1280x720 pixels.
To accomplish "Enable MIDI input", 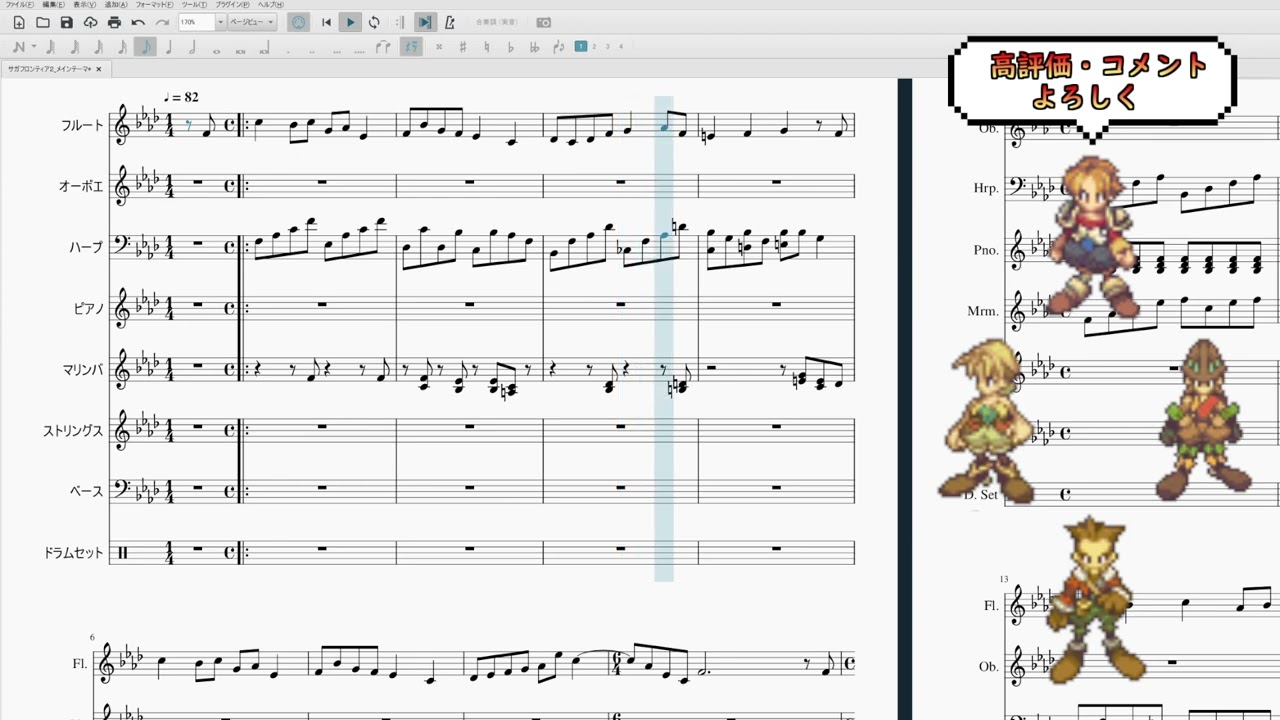I will point(298,22).
